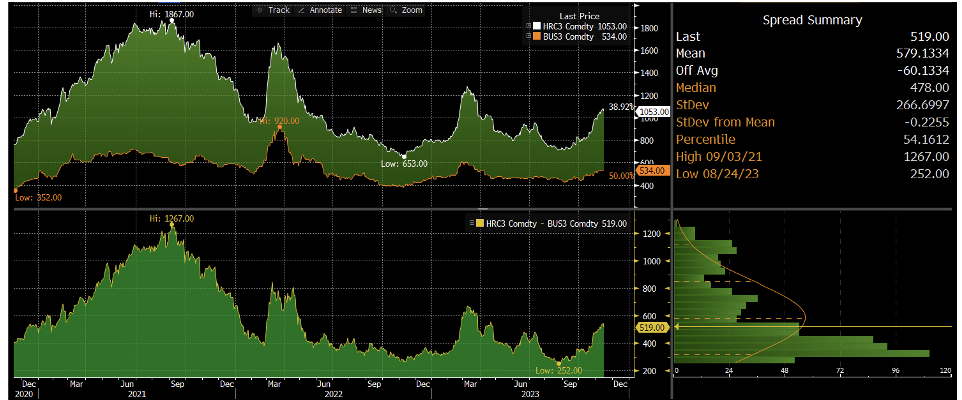This screenshot has width=962, height=400.
Task: Click the orange BUS3 Comdty color swatch
Action: 536,36
